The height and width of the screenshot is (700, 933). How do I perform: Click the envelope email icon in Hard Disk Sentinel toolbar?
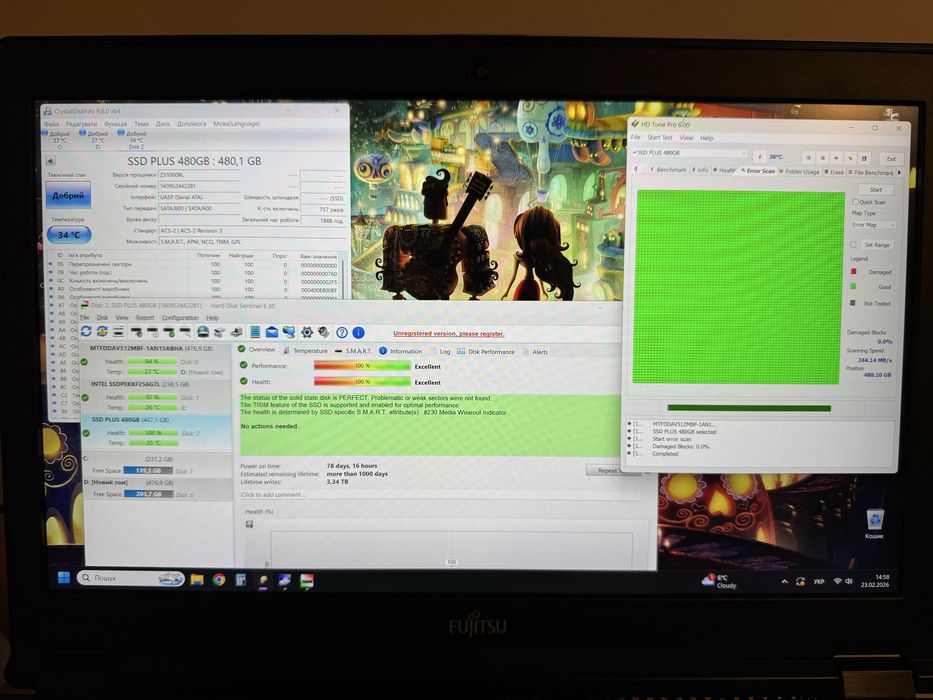[x=271, y=332]
